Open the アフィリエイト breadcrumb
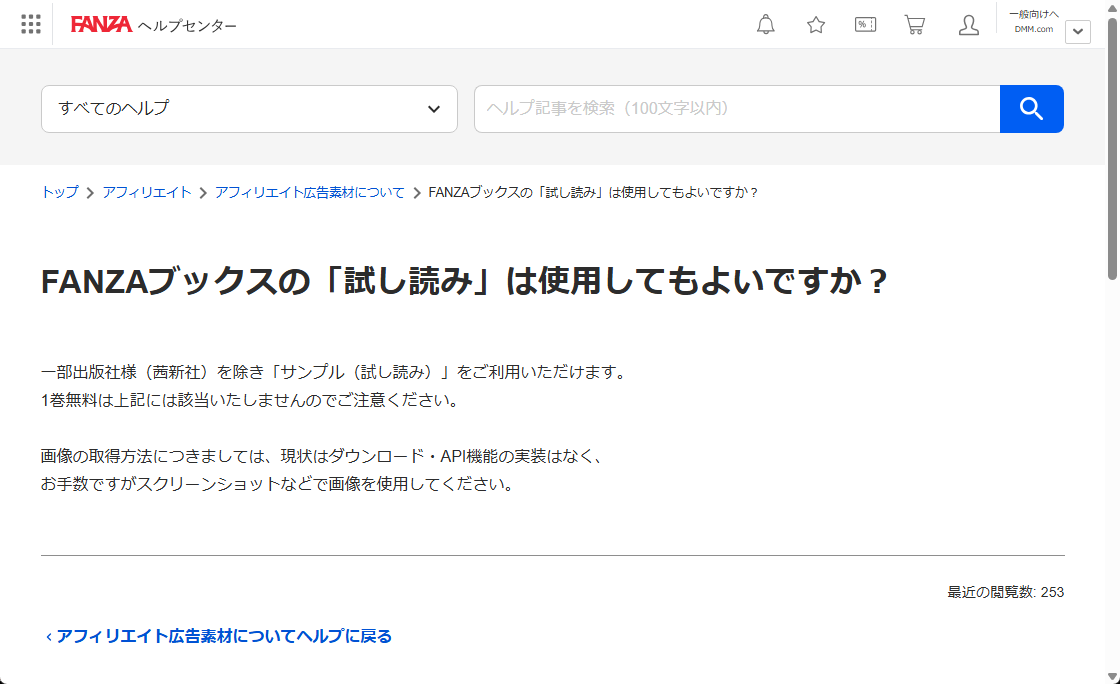Screen dimensions: 1120x684 coord(146,192)
